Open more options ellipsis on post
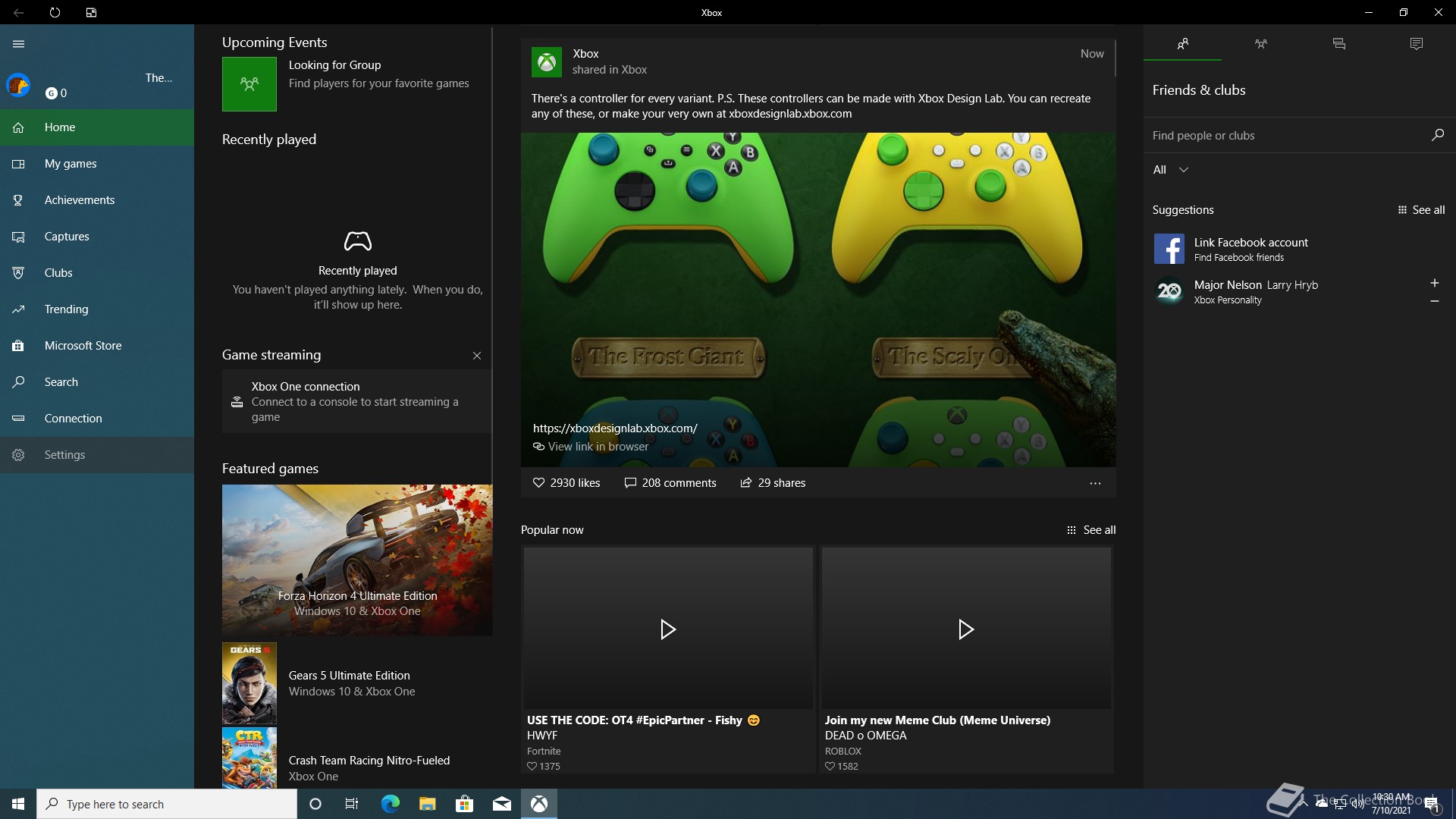This screenshot has height=819, width=1456. pyautogui.click(x=1095, y=483)
